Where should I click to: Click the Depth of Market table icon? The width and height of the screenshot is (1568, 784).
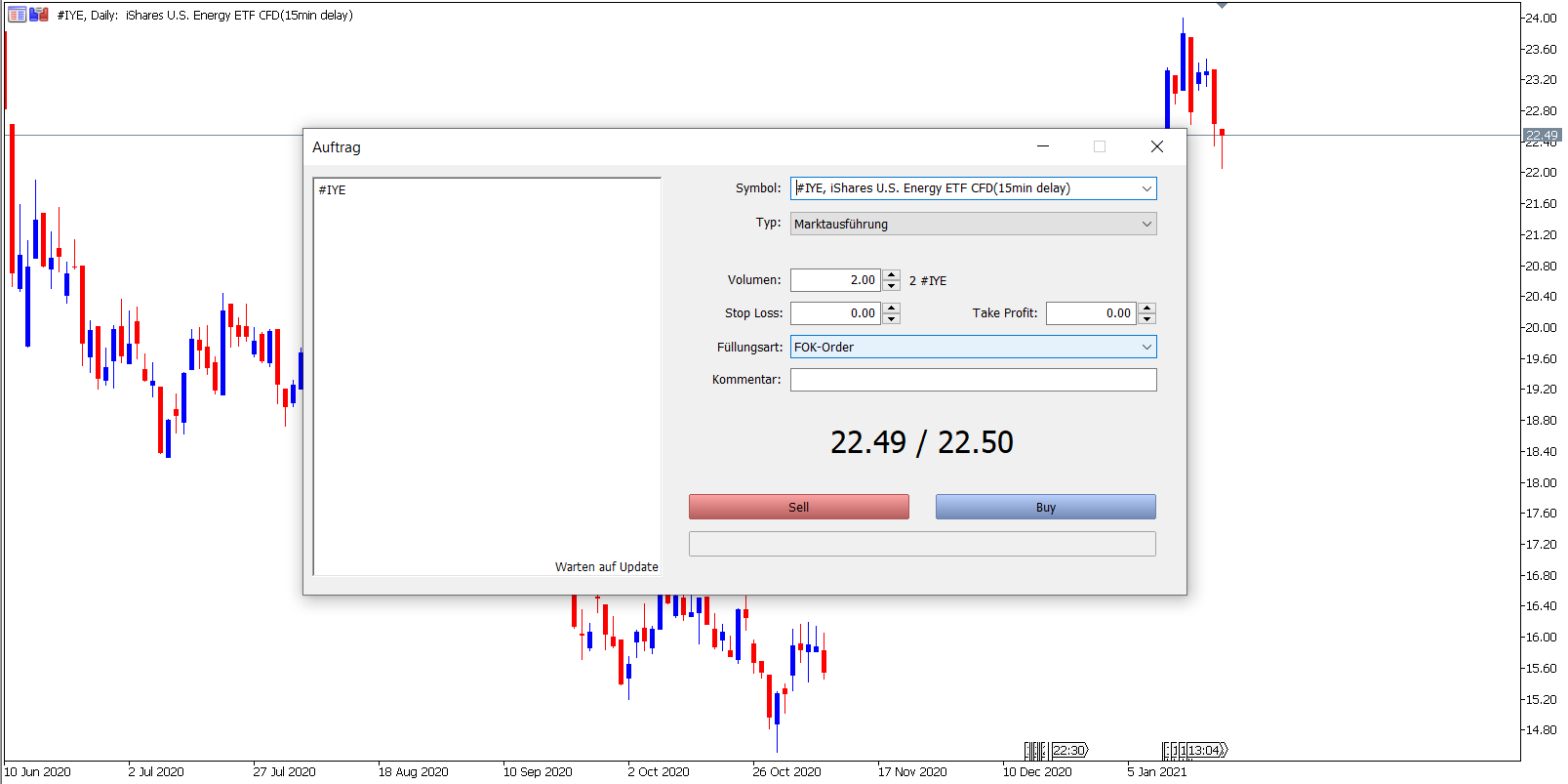tap(17, 15)
